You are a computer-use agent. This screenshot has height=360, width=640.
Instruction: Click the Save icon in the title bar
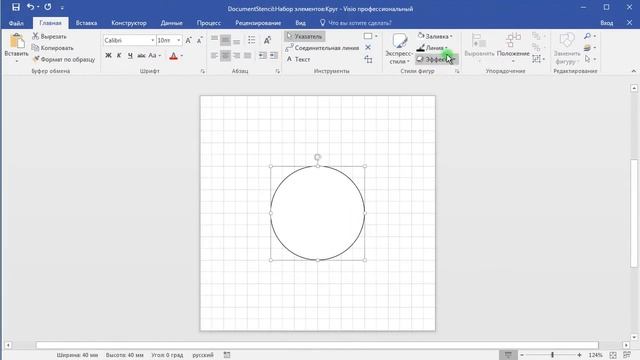[x=16, y=7]
